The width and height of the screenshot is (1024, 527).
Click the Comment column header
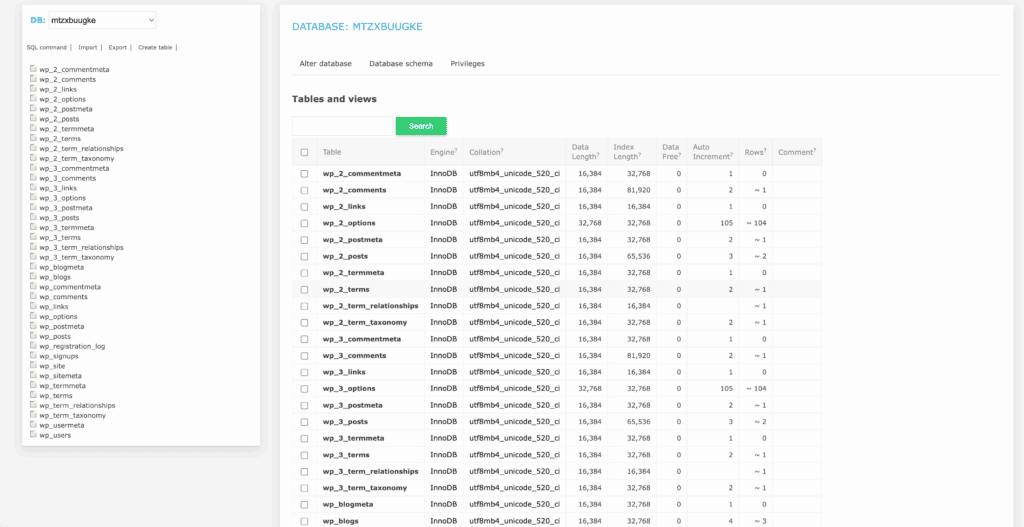(x=797, y=152)
